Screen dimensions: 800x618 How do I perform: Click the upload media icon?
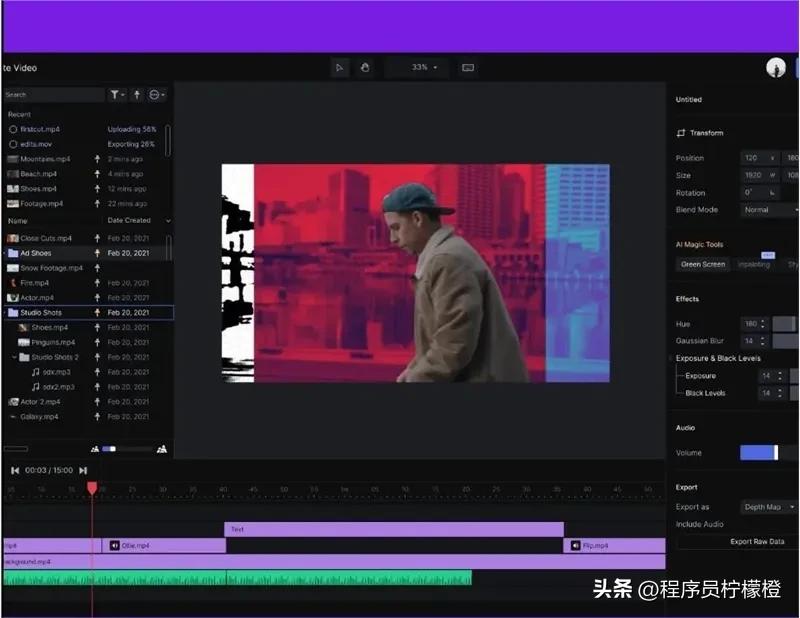tap(135, 94)
